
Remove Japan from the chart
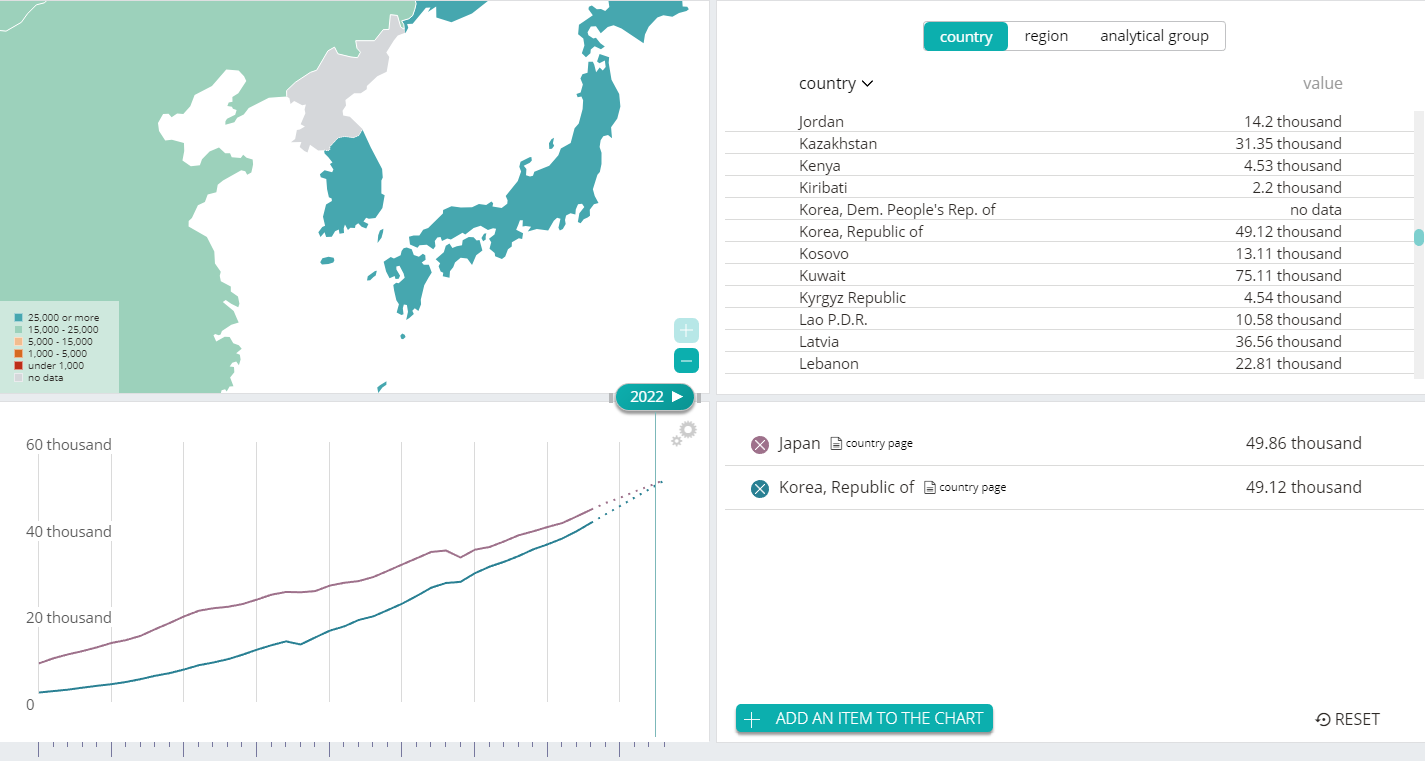(x=760, y=445)
